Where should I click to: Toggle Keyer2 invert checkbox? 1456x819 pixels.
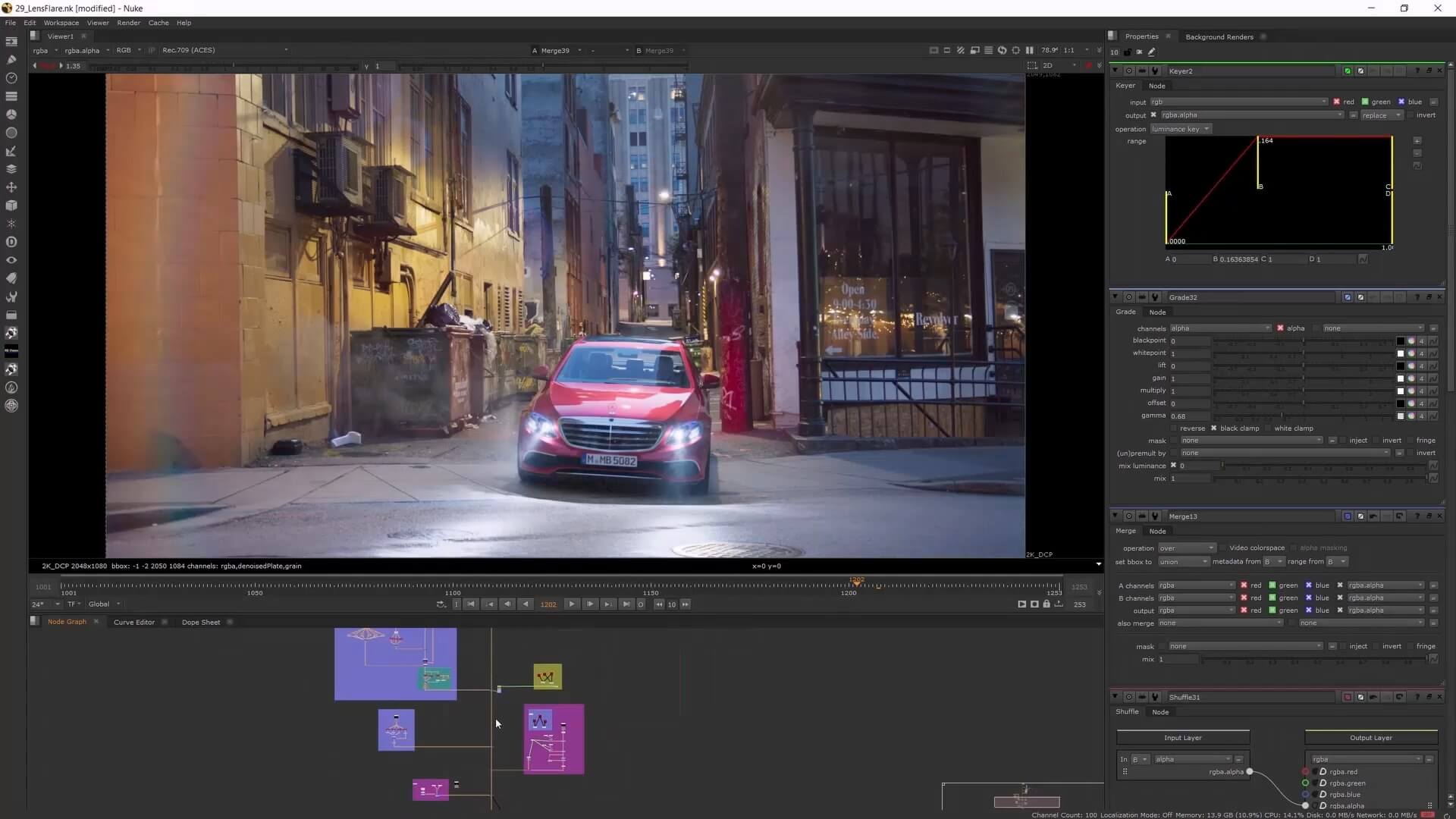point(1411,115)
